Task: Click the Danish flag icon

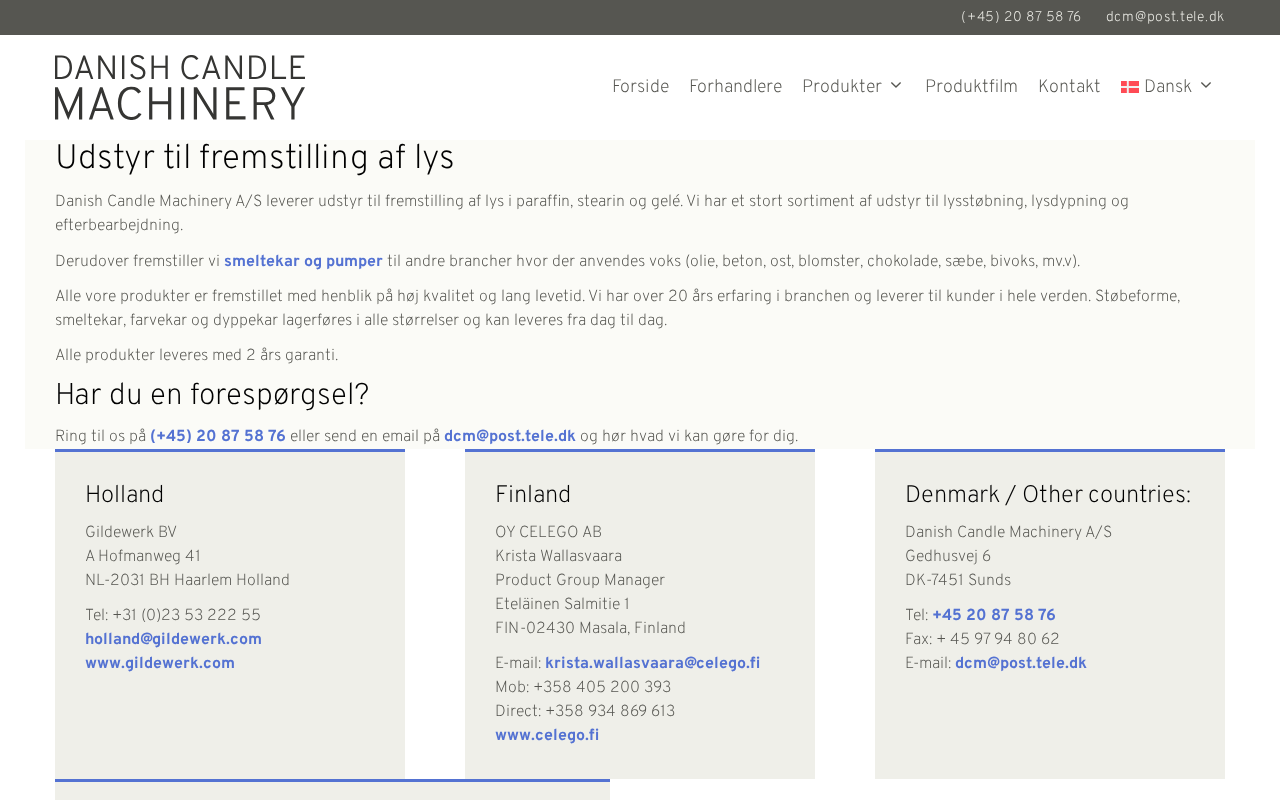Action: tap(1129, 87)
